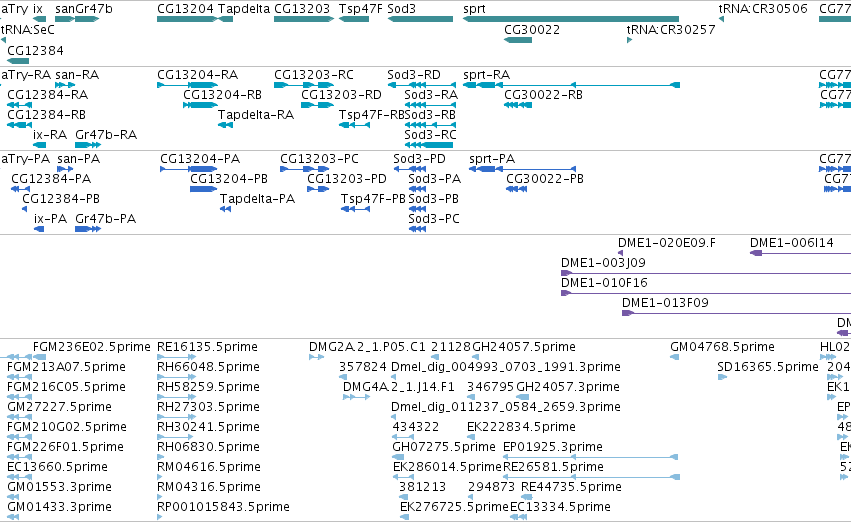Click the Gr47b-PA protein label

[106, 219]
